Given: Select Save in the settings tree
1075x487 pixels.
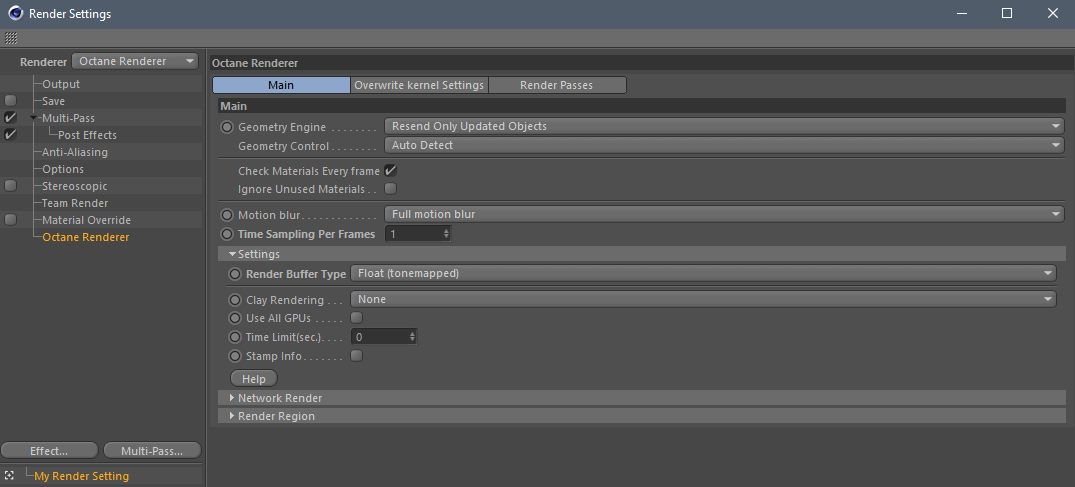Looking at the screenshot, I should coord(53,101).
